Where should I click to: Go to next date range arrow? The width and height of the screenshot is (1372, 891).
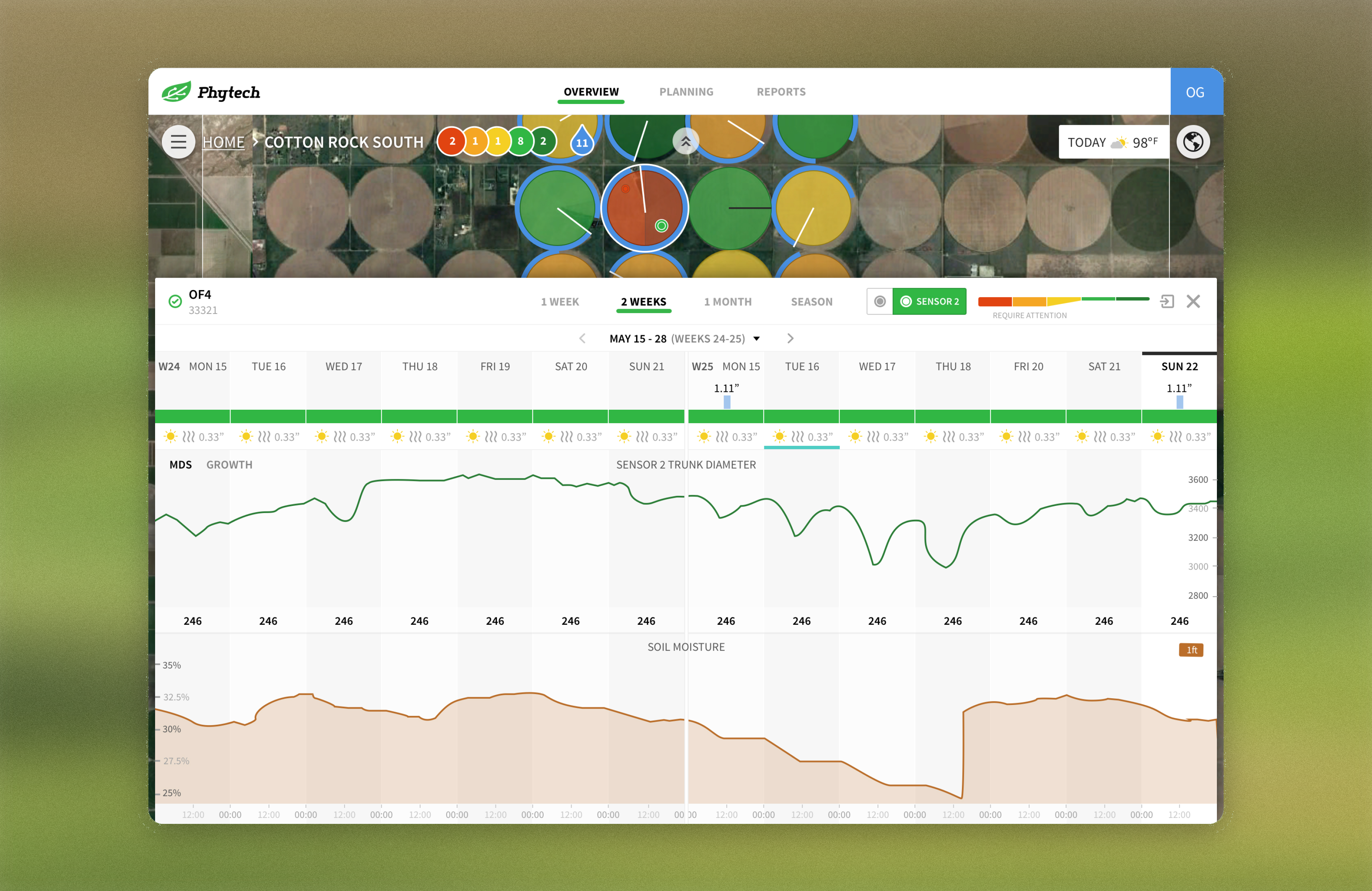(790, 338)
